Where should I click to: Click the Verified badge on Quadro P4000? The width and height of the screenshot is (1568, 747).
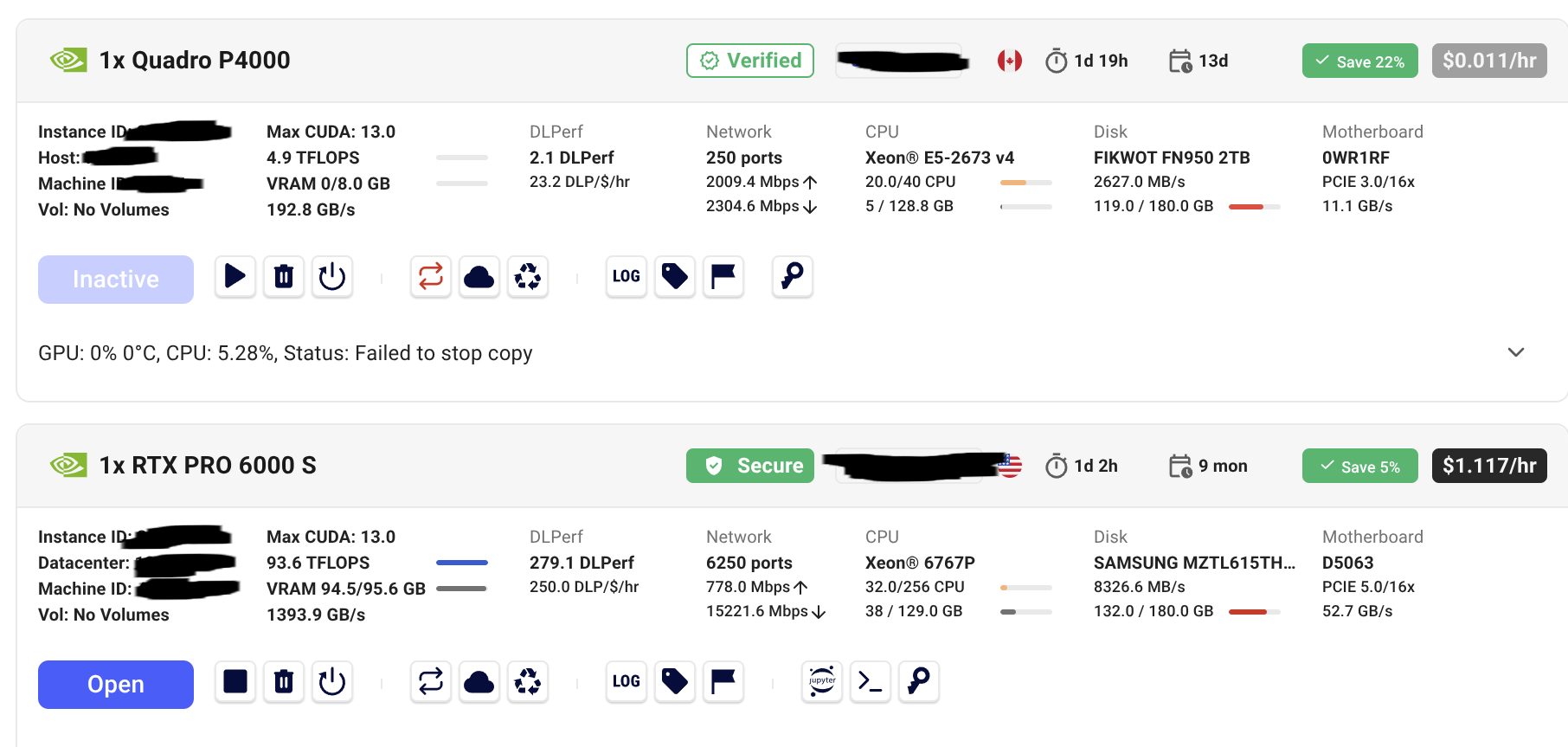750,61
